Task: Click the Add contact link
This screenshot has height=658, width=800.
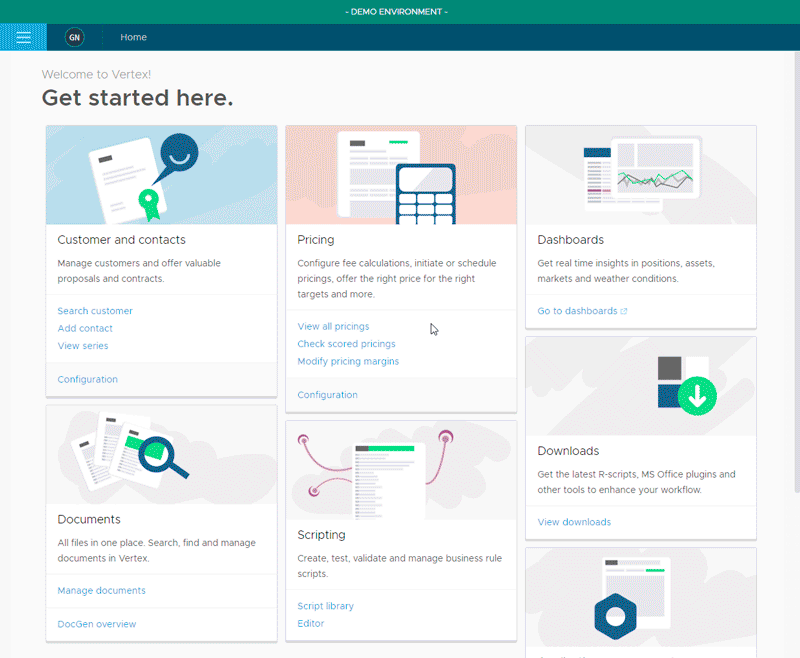Action: point(85,328)
